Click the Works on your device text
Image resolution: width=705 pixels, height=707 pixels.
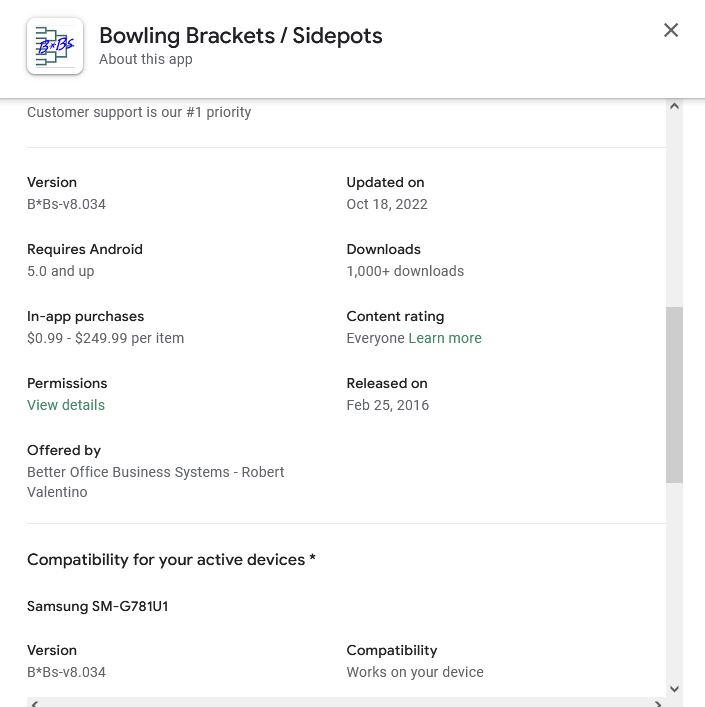[x=415, y=672]
